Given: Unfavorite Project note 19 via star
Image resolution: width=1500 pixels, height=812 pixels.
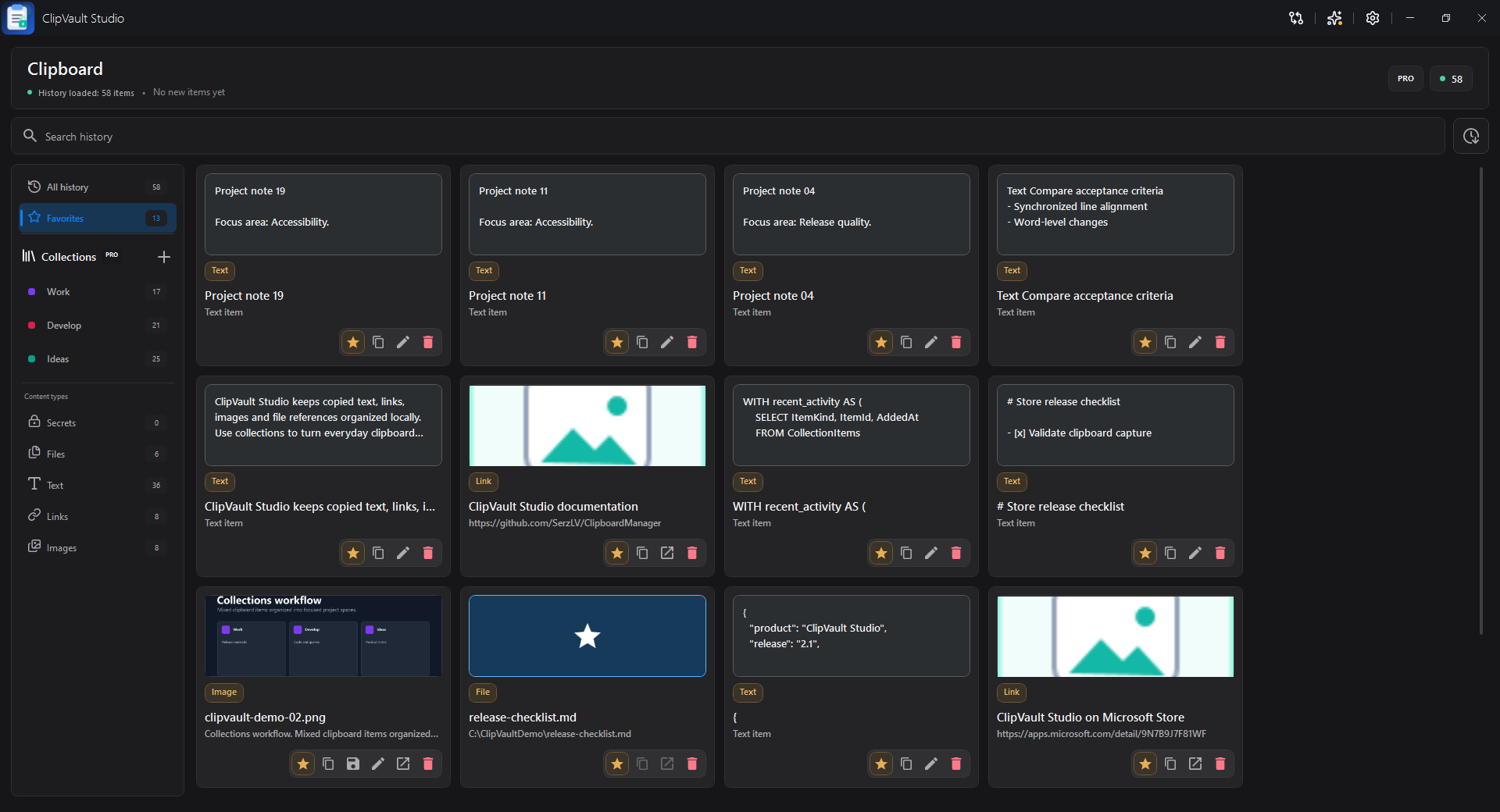Looking at the screenshot, I should click(x=353, y=342).
